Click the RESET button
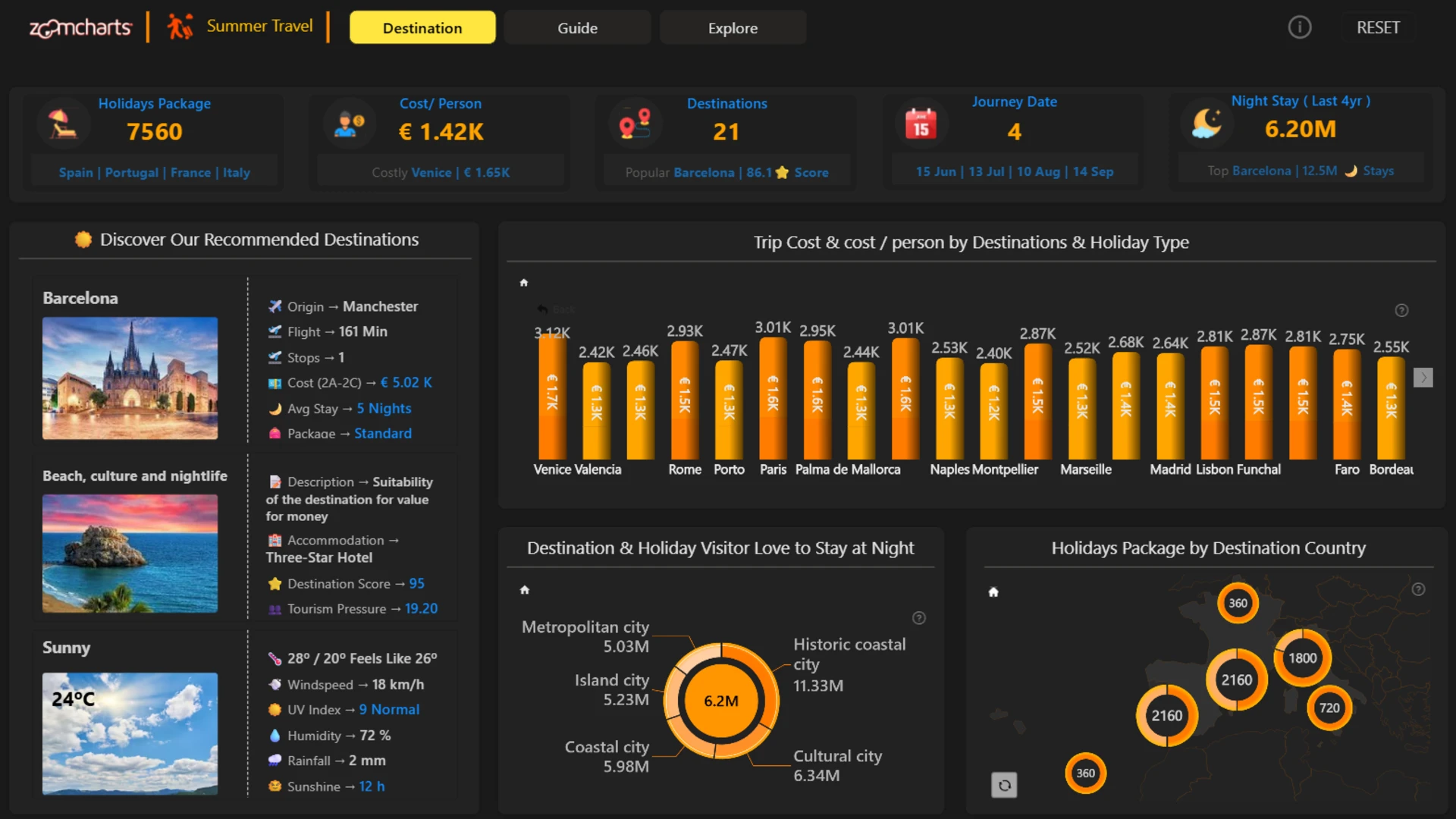This screenshot has height=819, width=1456. (x=1377, y=28)
